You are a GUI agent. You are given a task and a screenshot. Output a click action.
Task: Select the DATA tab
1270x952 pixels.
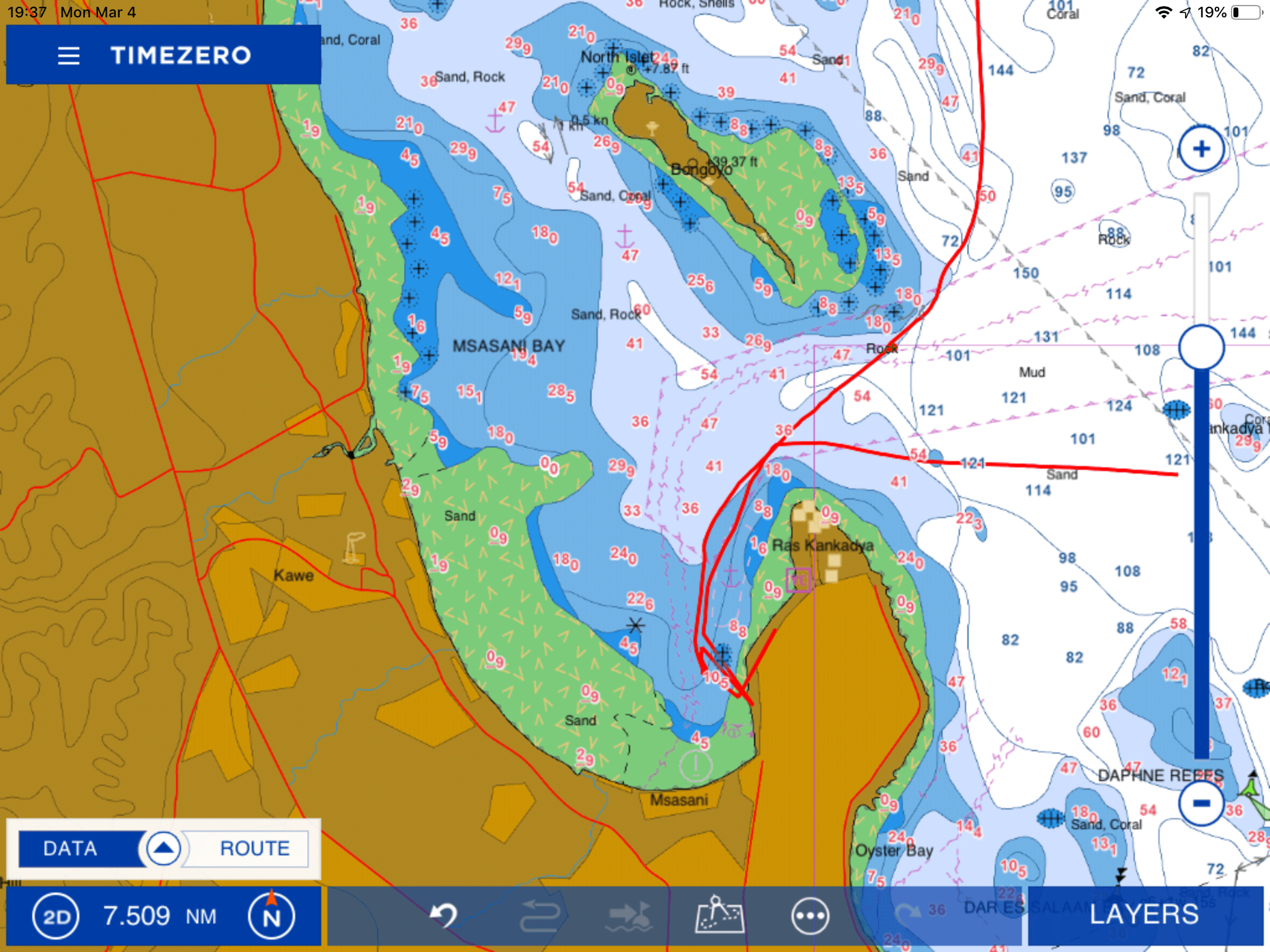coord(70,848)
